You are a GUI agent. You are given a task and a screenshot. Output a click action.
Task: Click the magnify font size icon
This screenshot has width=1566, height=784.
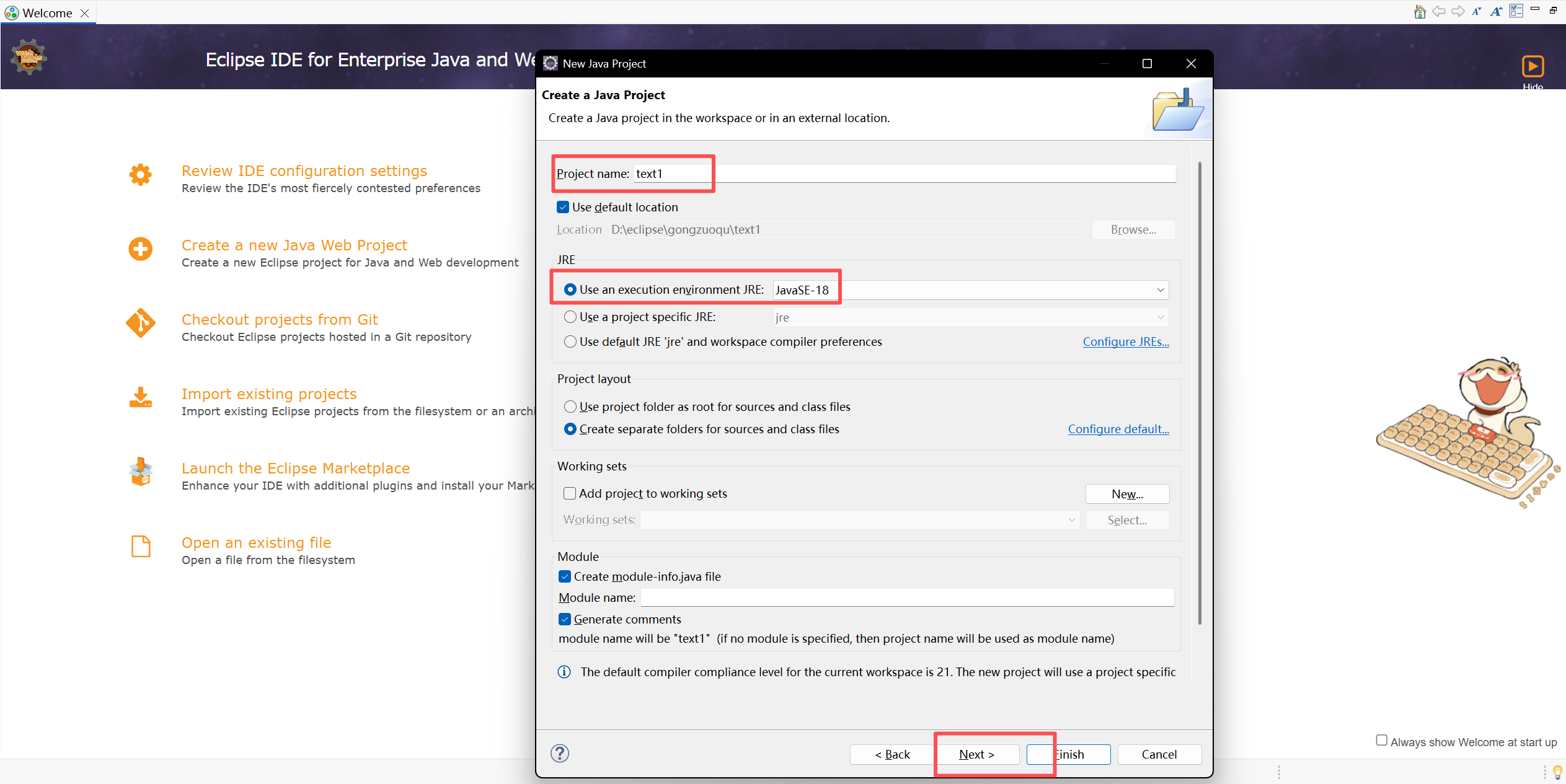[1496, 11]
